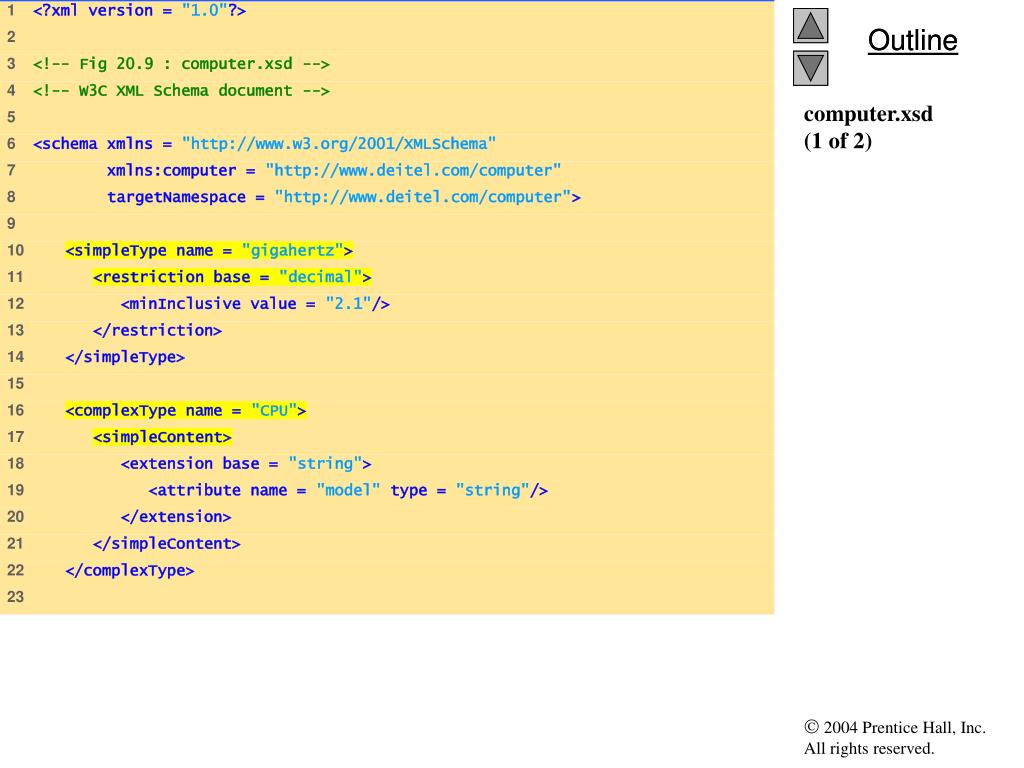Image resolution: width=1024 pixels, height=768 pixels.
Task: Open the Outline link
Action: pos(912,40)
